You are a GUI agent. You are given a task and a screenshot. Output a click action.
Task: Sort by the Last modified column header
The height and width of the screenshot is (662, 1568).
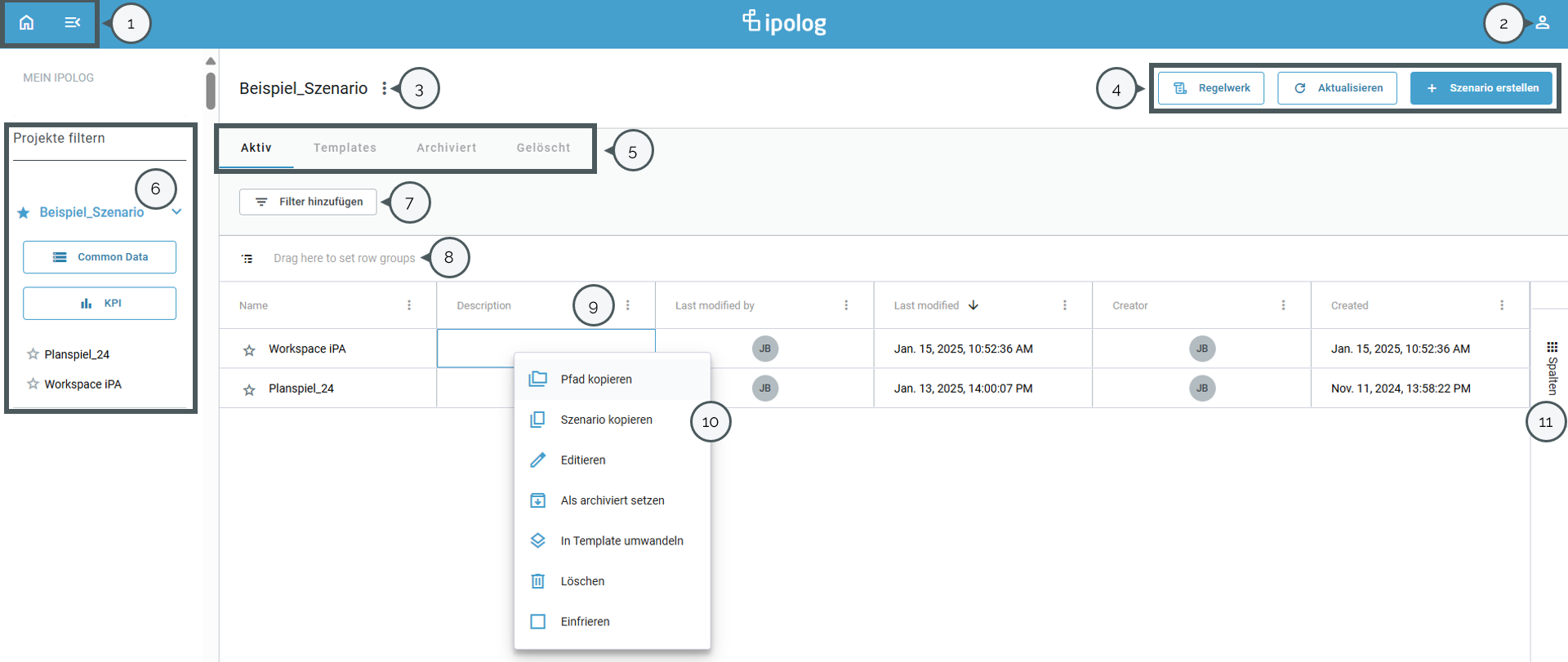927,305
